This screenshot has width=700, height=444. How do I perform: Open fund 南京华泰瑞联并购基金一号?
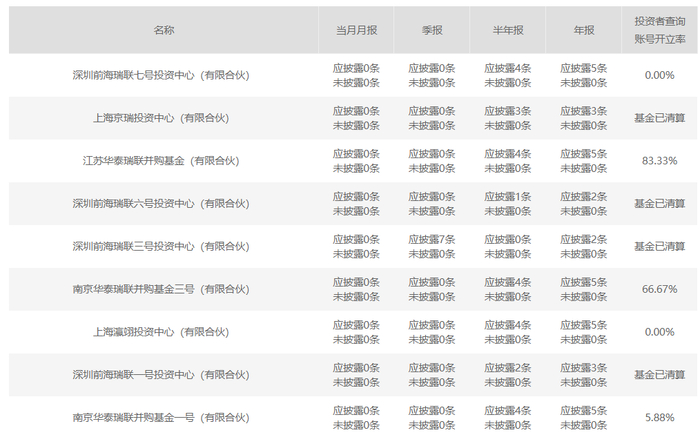pos(161,418)
